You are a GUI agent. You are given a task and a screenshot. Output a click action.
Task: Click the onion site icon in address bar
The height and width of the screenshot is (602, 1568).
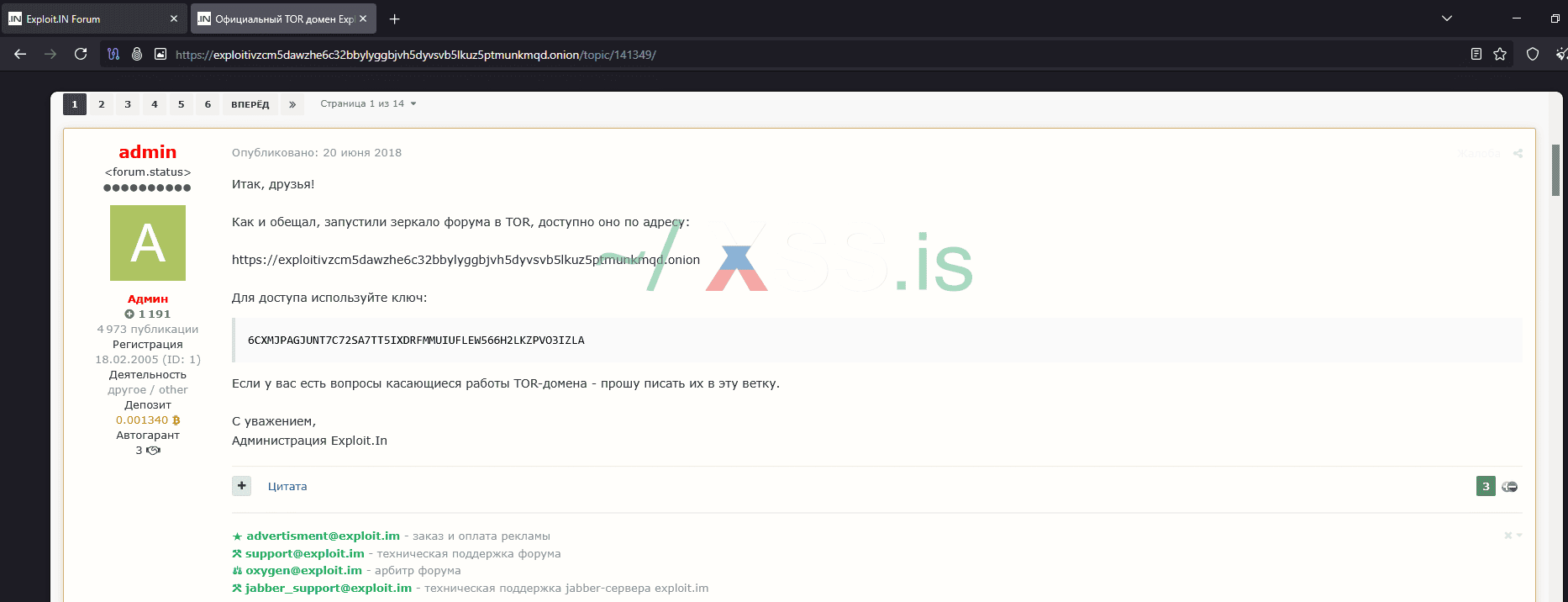[x=137, y=54]
